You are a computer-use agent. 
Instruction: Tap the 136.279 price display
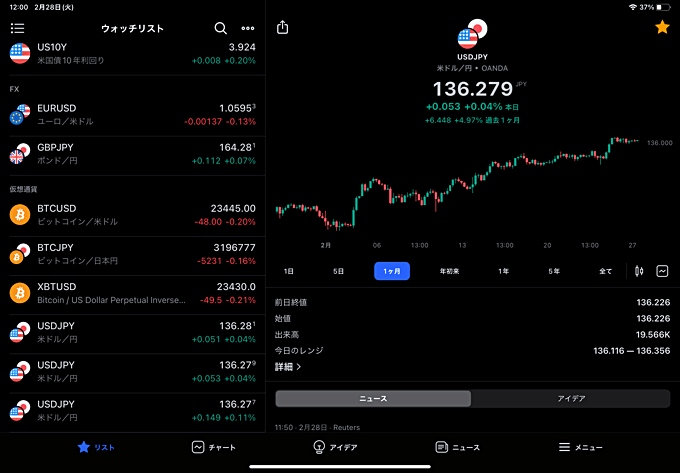473,89
